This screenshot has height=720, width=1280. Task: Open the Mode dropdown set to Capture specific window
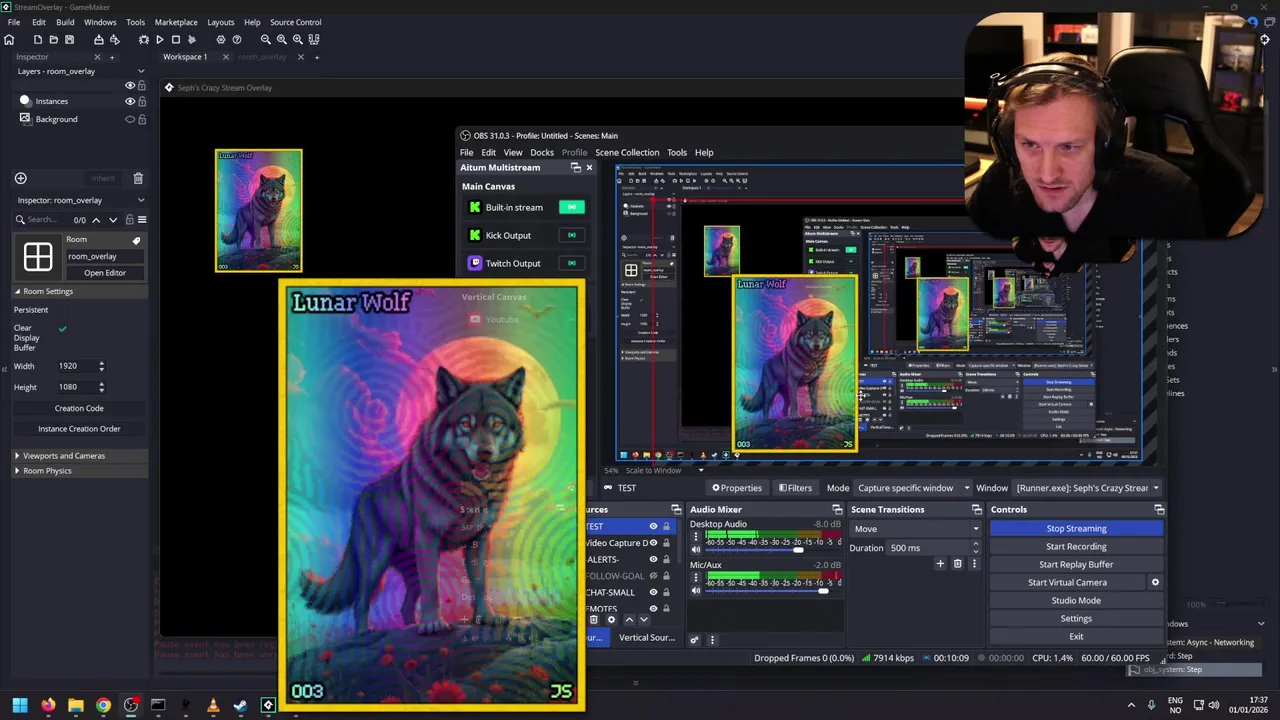(914, 488)
